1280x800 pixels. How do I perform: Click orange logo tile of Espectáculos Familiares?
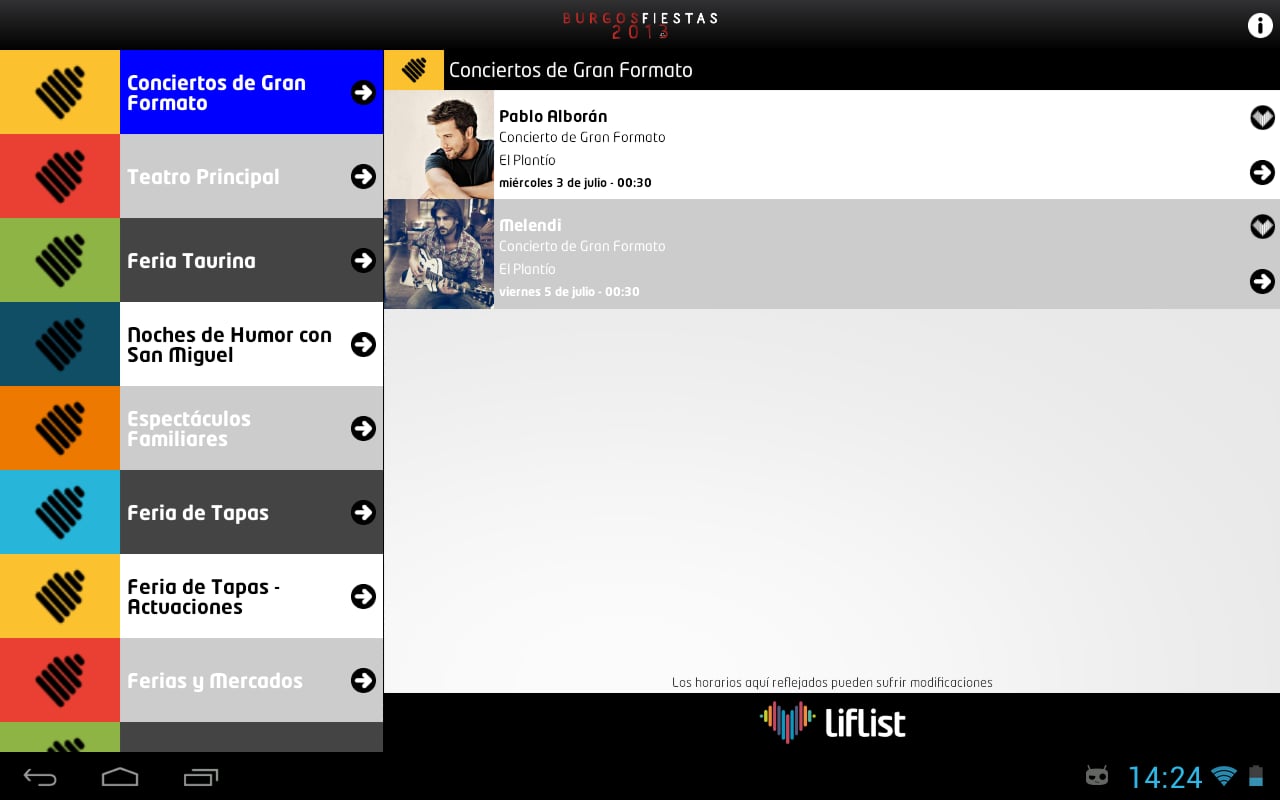[x=60, y=428]
